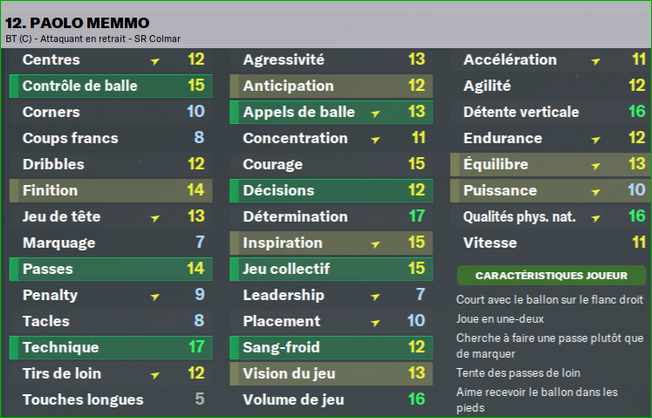Viewport: 652px width, 418px height.
Task: Select the 'Joue en une-deux' trait
Action: 500,319
